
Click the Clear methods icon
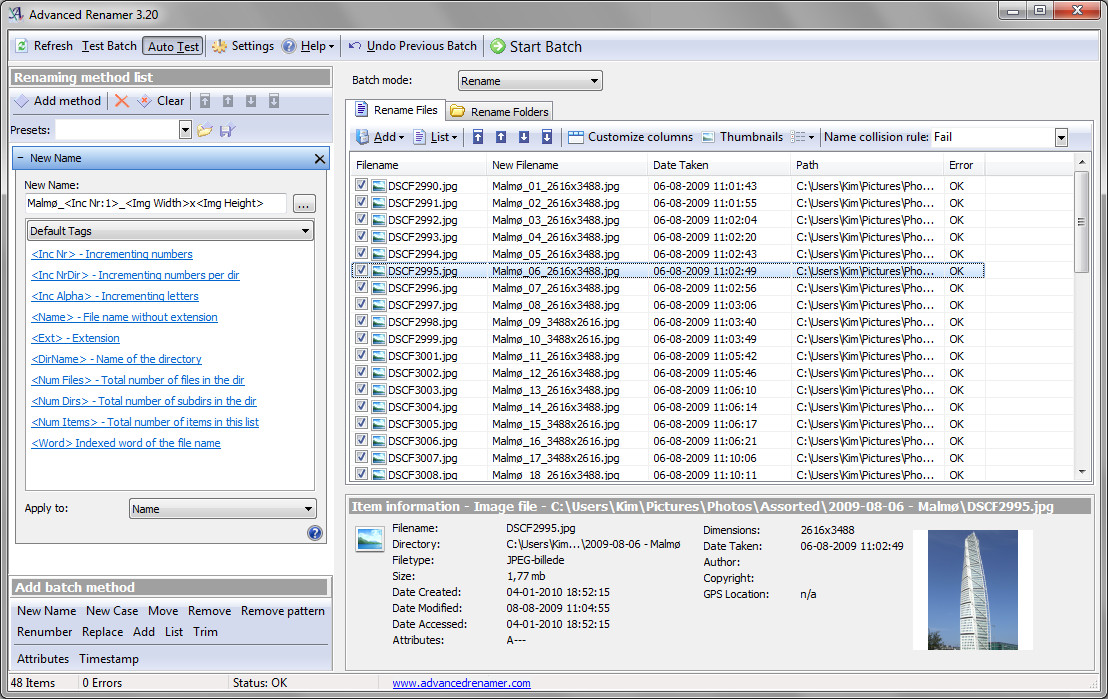(144, 101)
